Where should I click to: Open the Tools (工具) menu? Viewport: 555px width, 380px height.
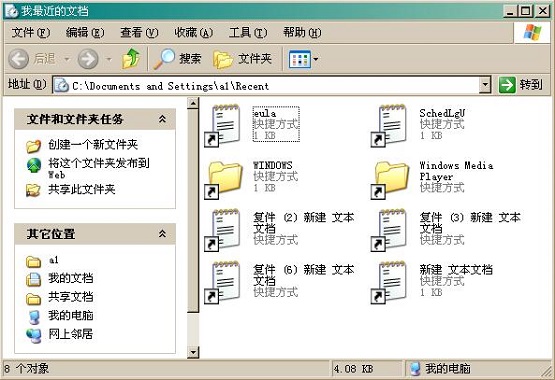248,33
